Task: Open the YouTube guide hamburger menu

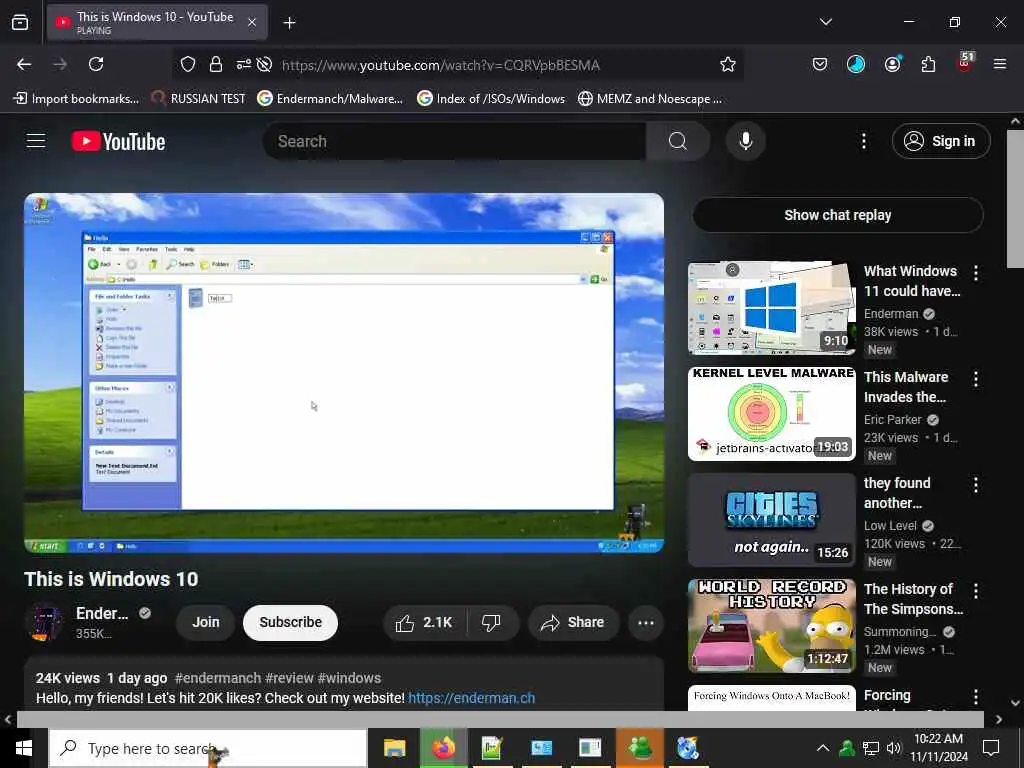Action: click(36, 140)
